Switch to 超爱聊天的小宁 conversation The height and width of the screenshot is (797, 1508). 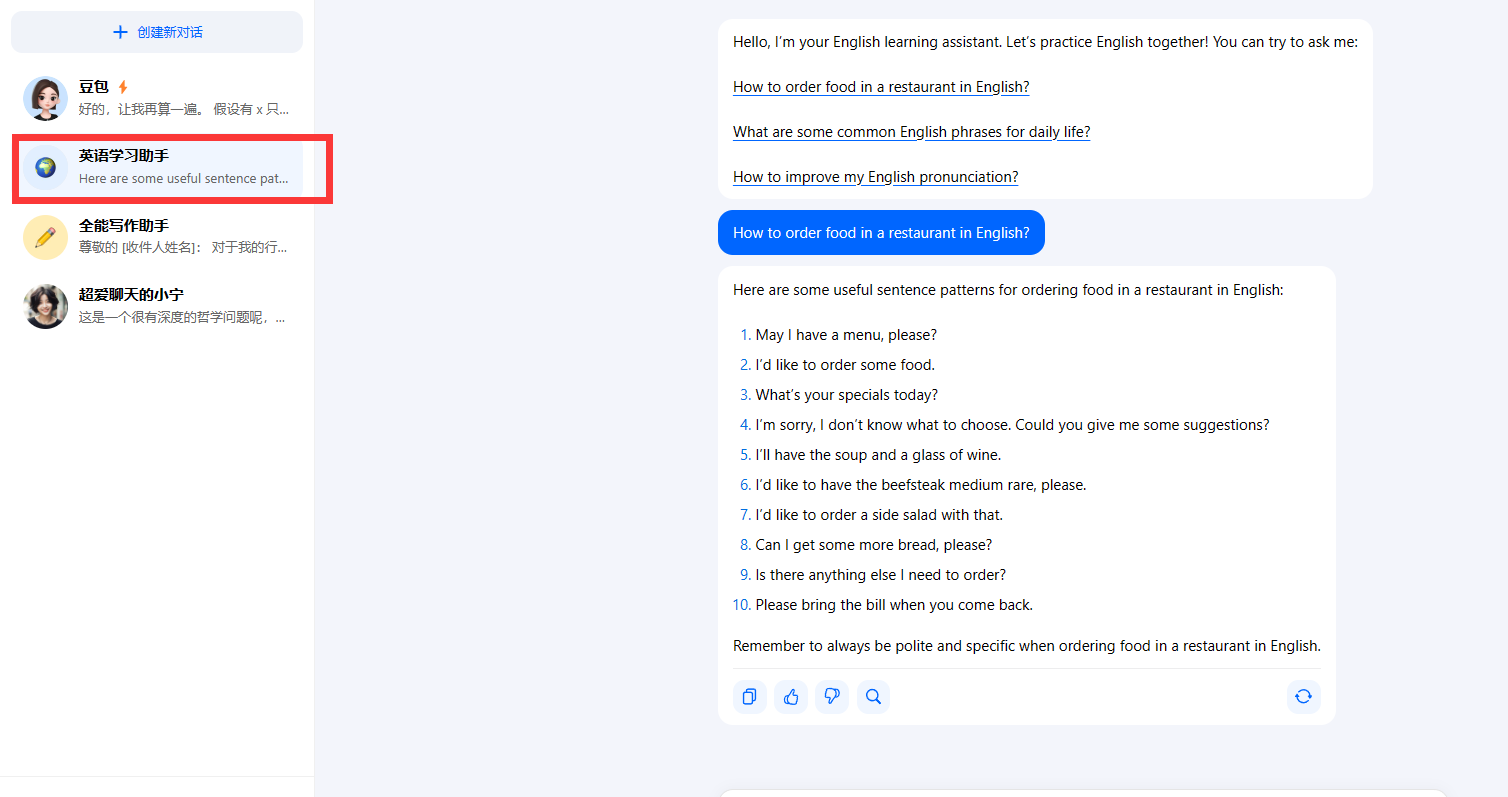(180, 306)
